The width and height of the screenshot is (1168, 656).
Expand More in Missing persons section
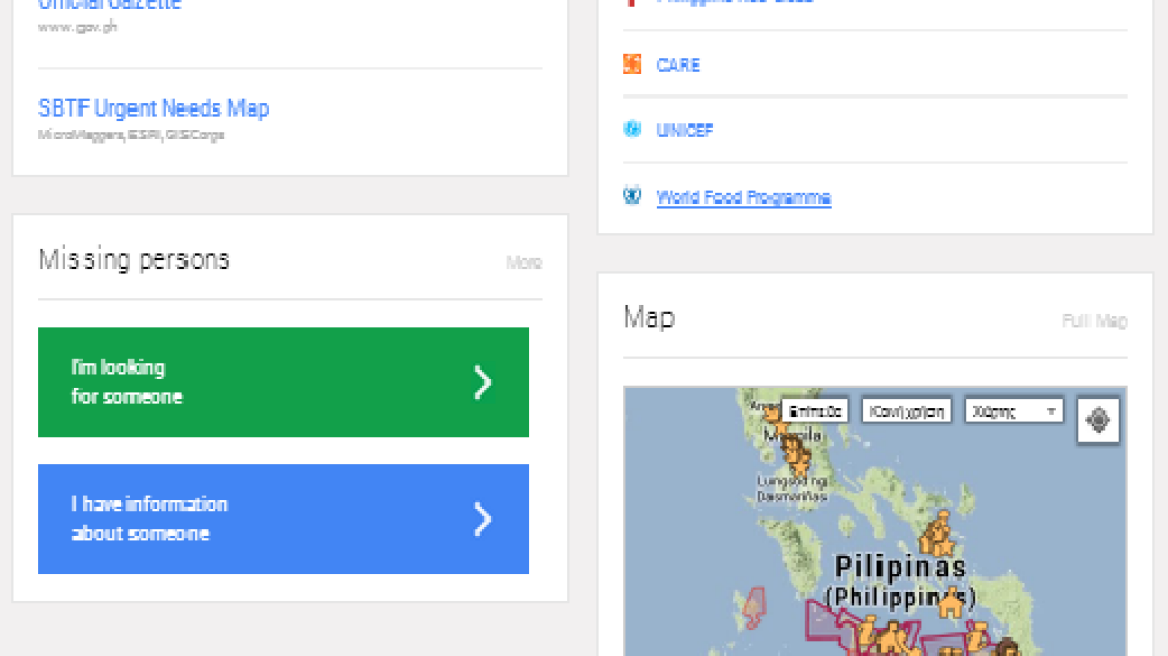click(x=523, y=263)
